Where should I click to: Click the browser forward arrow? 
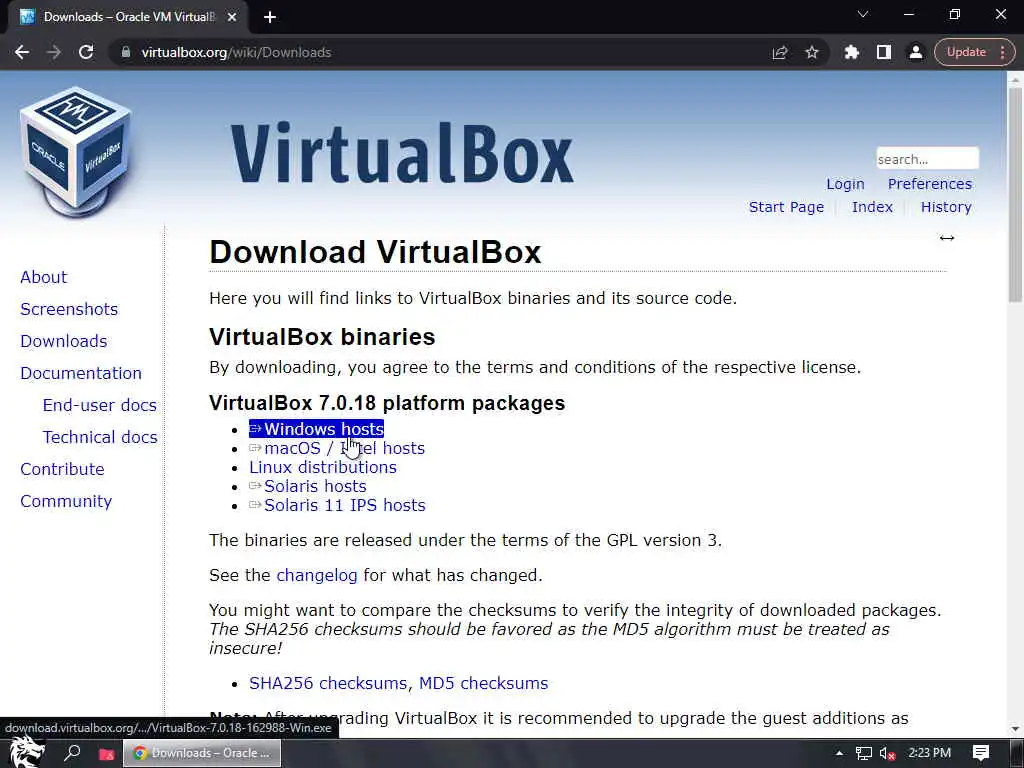54,52
